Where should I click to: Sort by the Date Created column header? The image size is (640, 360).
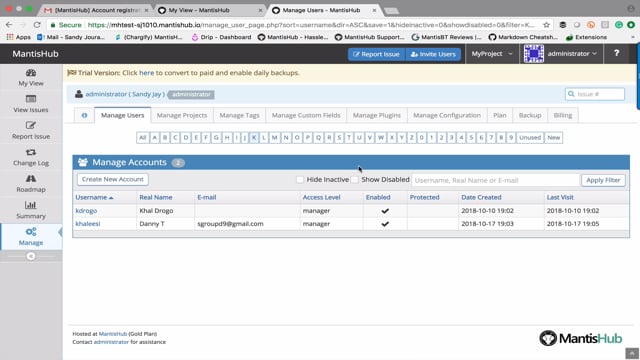click(481, 197)
